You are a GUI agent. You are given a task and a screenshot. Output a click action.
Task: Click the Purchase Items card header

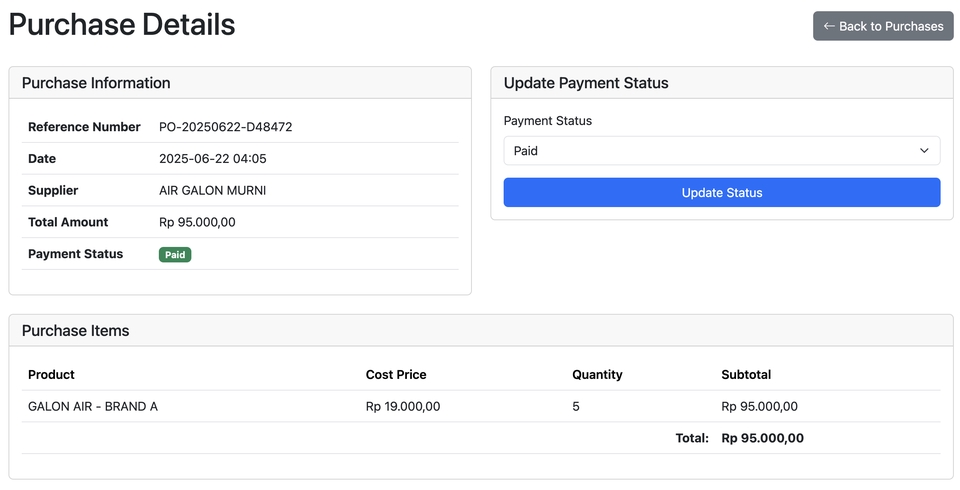[76, 330]
